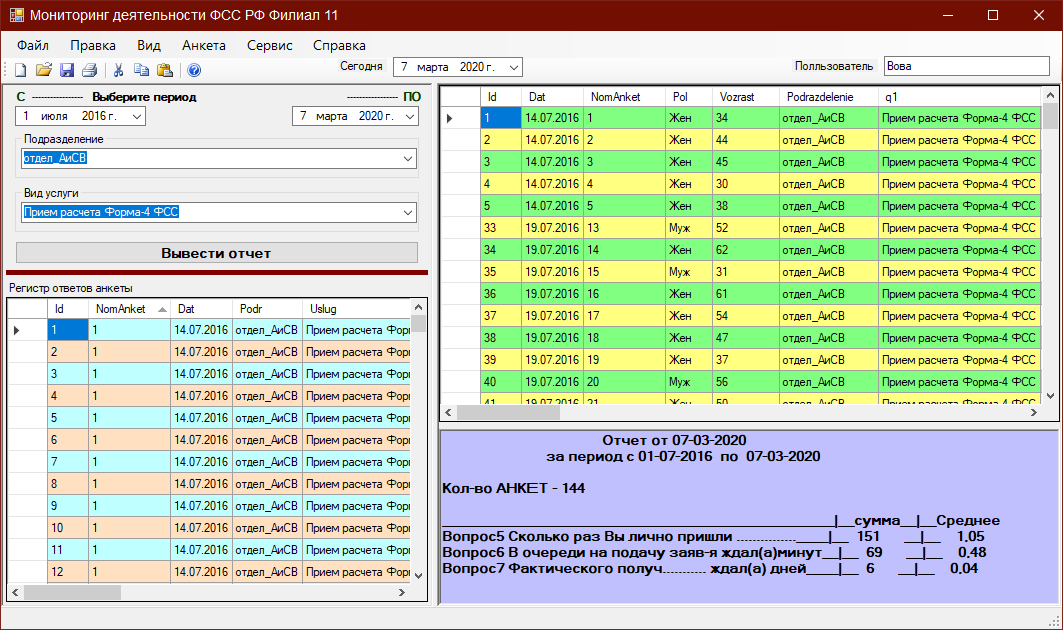
Task: Click date cell 19.07.2016 in row 38
Action: click(x=552, y=338)
